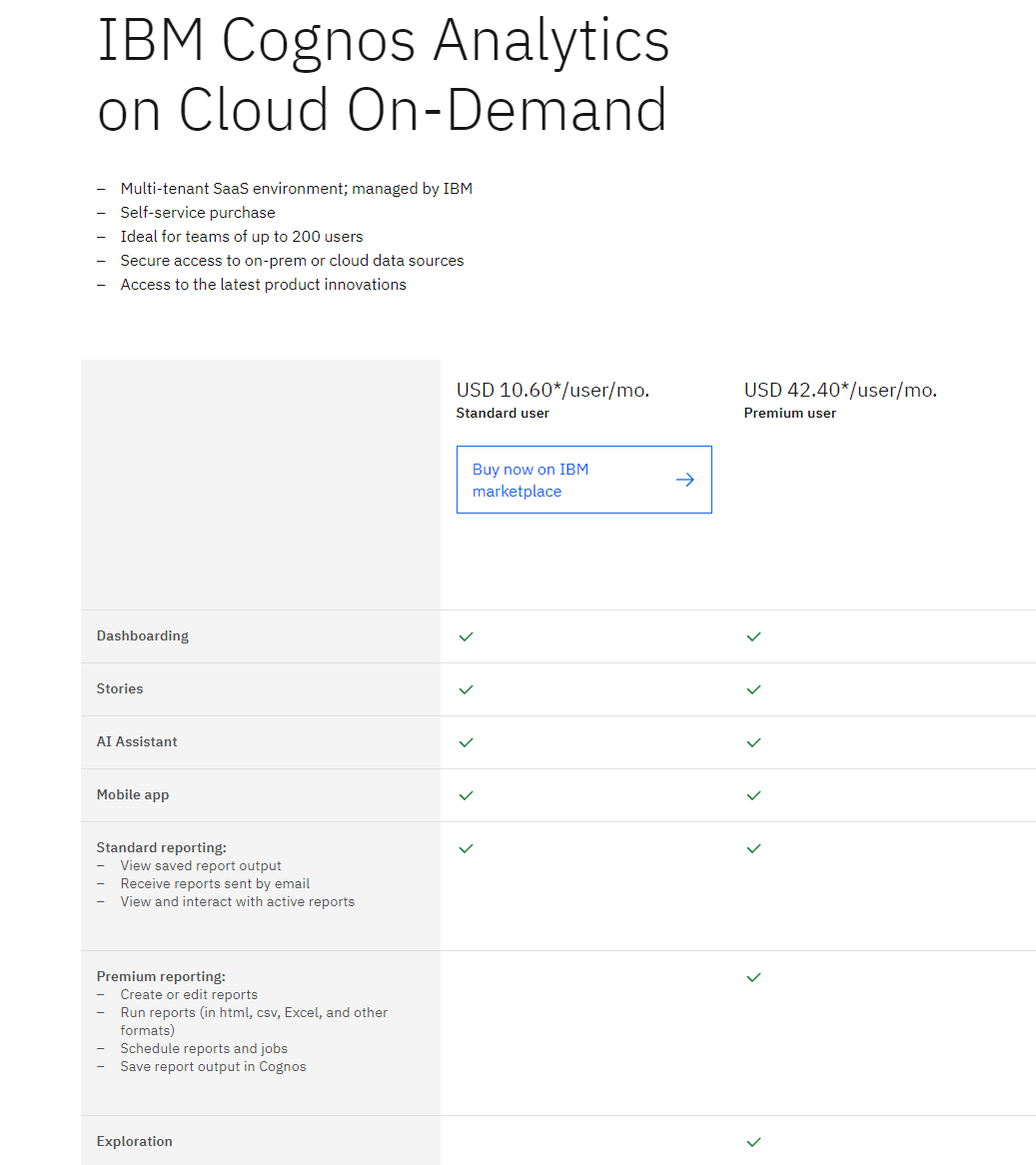The height and width of the screenshot is (1165, 1036).
Task: Expand the Premium reporting feature row
Action: (x=161, y=976)
